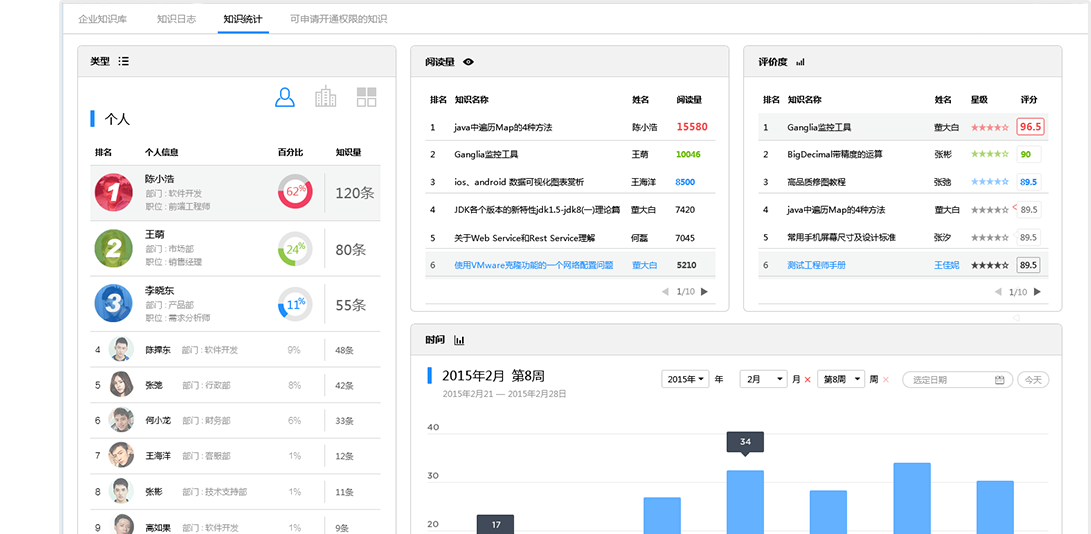This screenshot has width=1091, height=534.
Task: Click the blue rank 3 badge of 李晓东
Action: (x=113, y=304)
